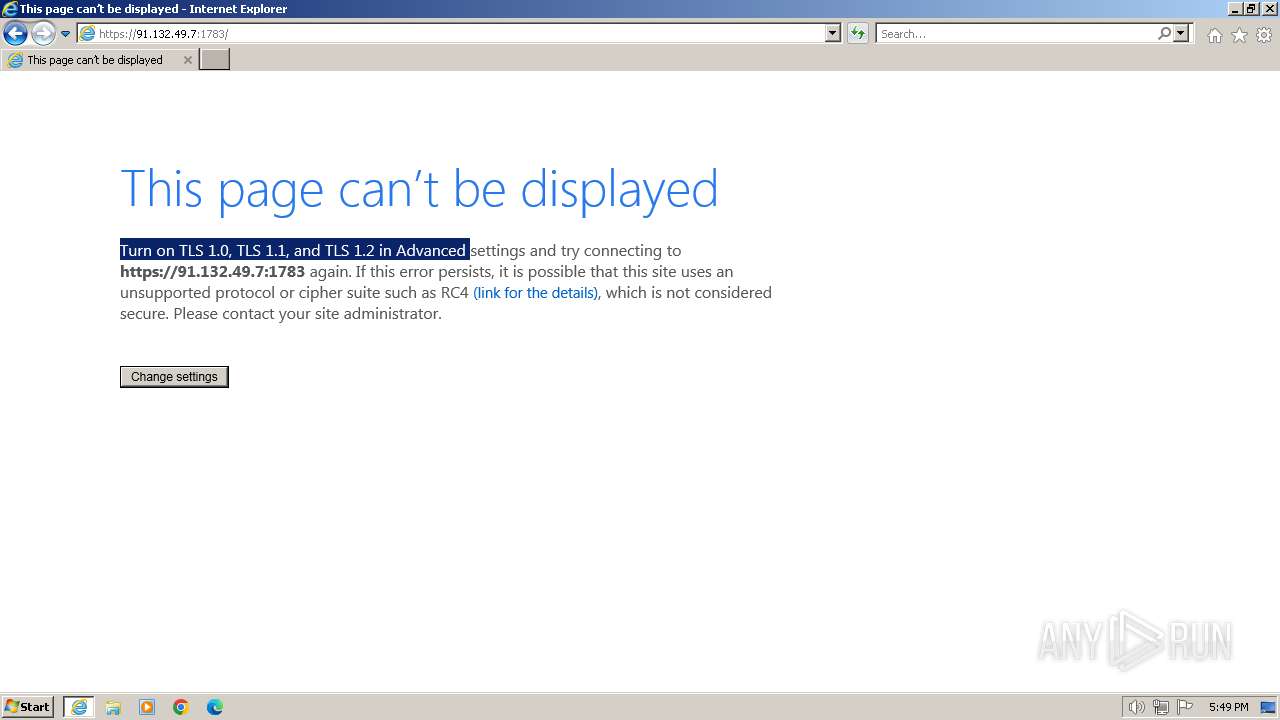The width and height of the screenshot is (1280, 720).
Task: Launch the media player taskbar icon
Action: coord(147,707)
